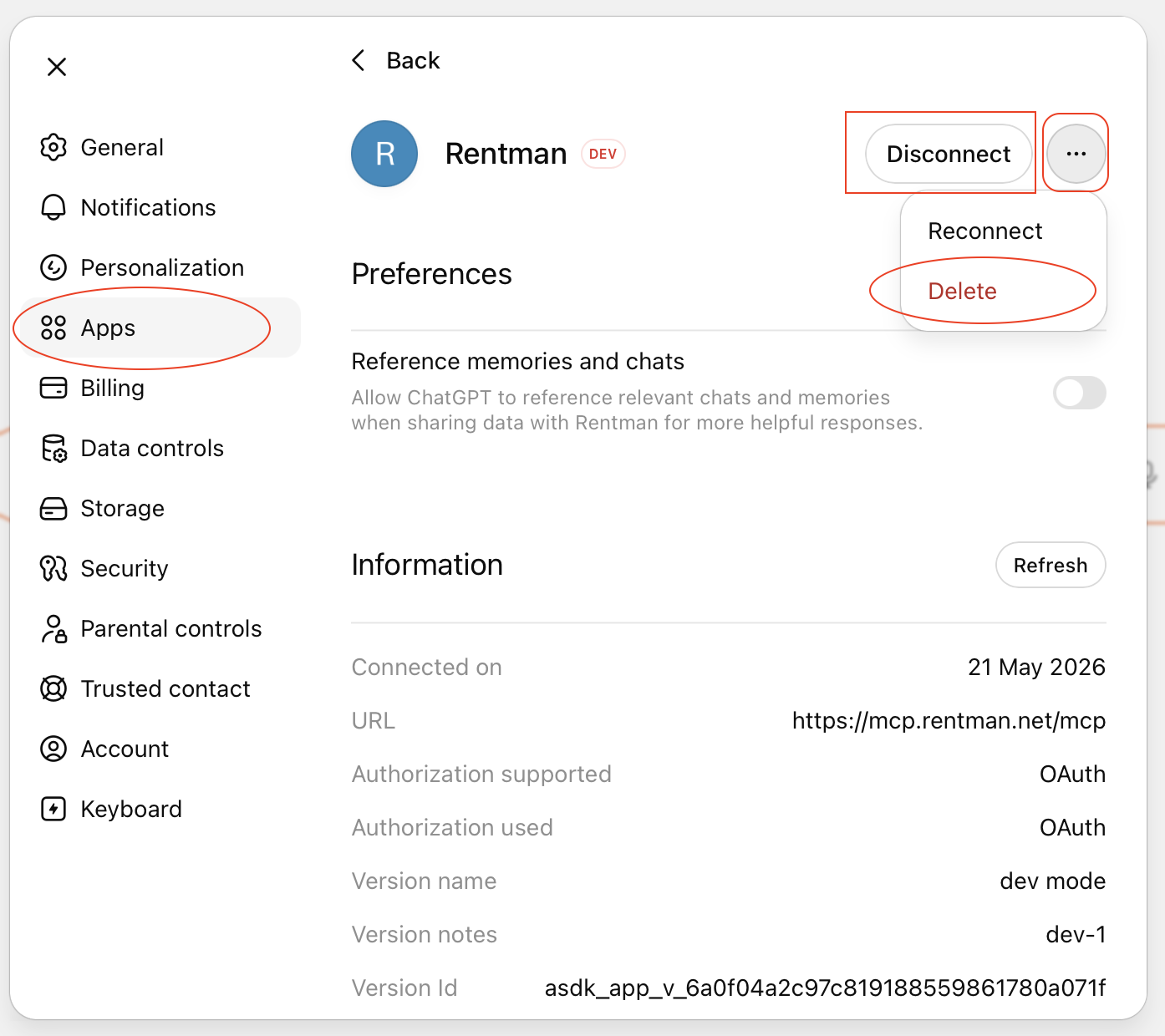Click the Rentman app title
Viewport: 1165px width, 1036px height.
[506, 154]
